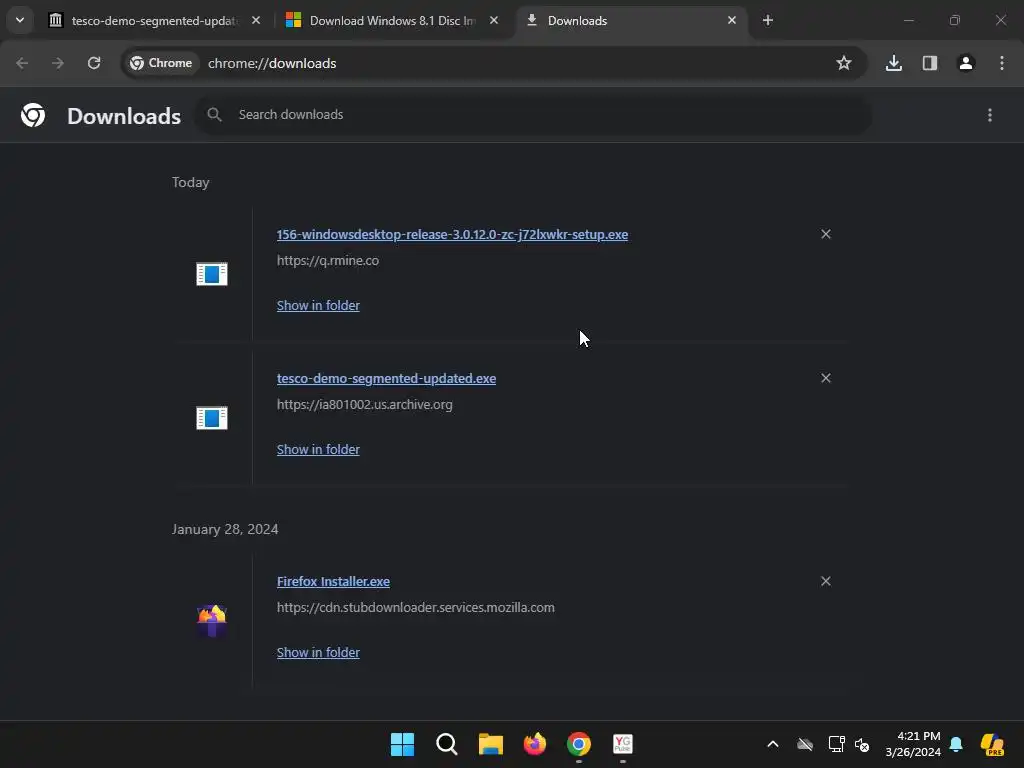Remove tesco-demo-segmented-updated.exe from list
The height and width of the screenshot is (768, 1024).
tap(825, 378)
